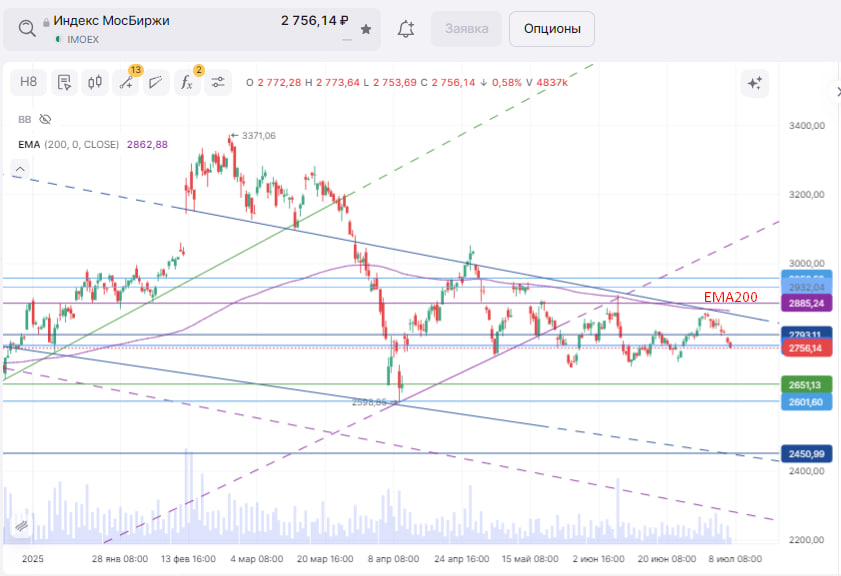The width and height of the screenshot is (841, 576).
Task: Click the search magnifier icon
Action: pyautogui.click(x=27, y=28)
